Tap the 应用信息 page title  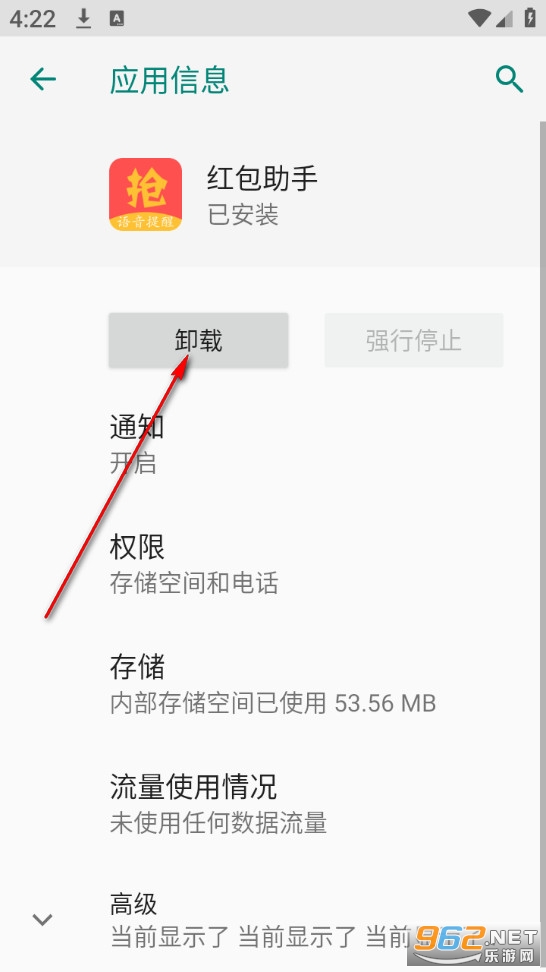[x=169, y=80]
